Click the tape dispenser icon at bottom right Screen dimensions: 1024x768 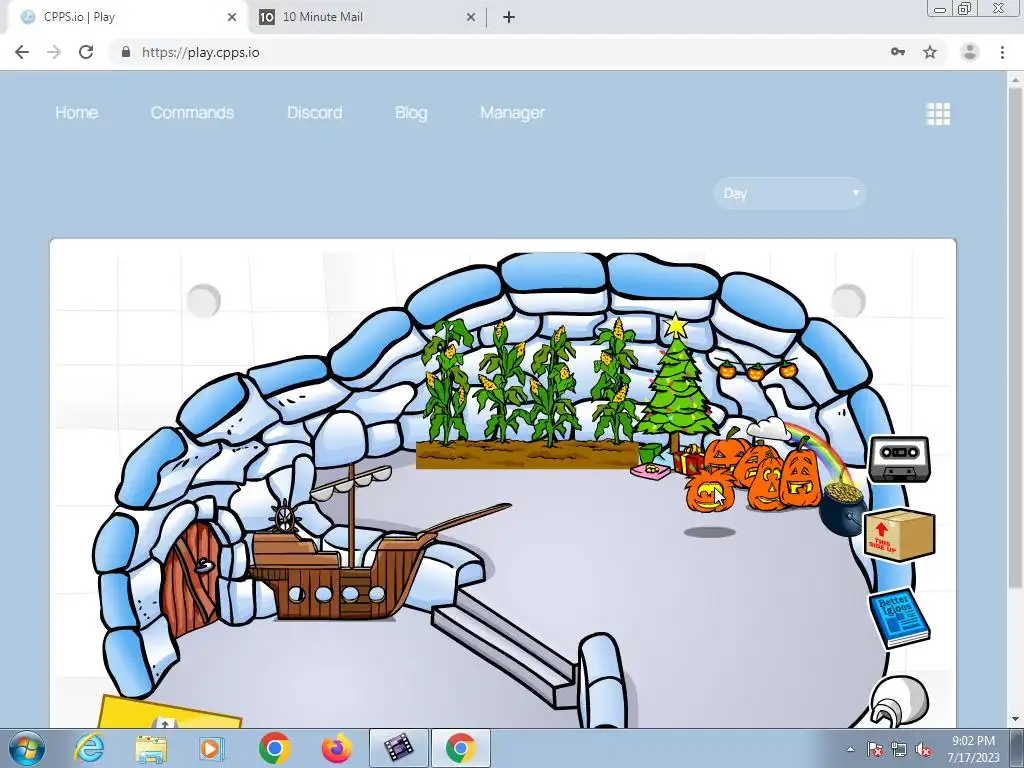(x=899, y=701)
